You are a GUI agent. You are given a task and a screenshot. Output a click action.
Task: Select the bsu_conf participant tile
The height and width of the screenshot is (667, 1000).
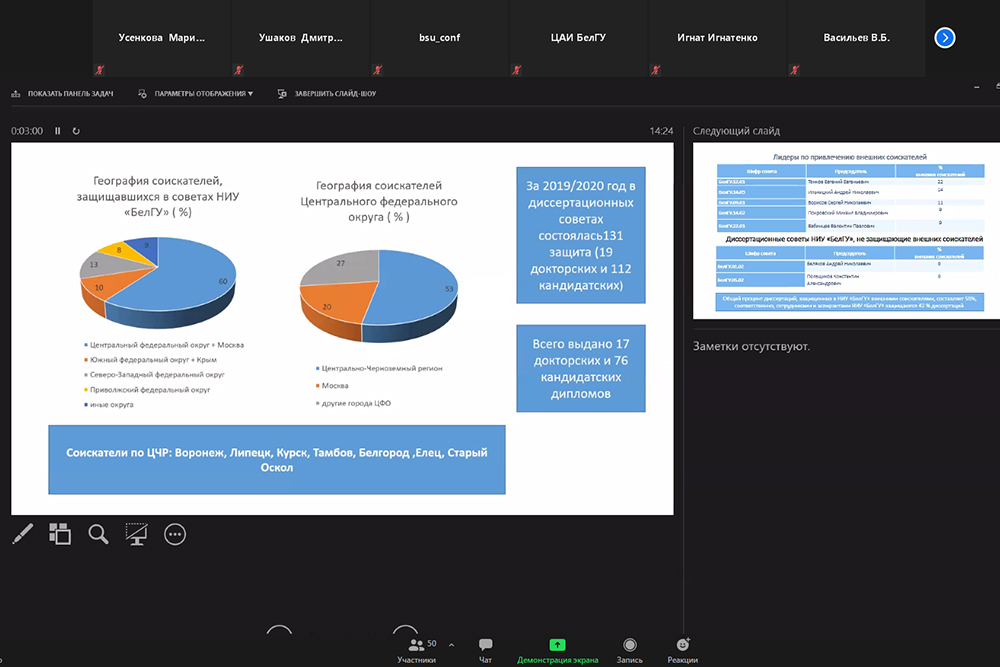click(439, 38)
